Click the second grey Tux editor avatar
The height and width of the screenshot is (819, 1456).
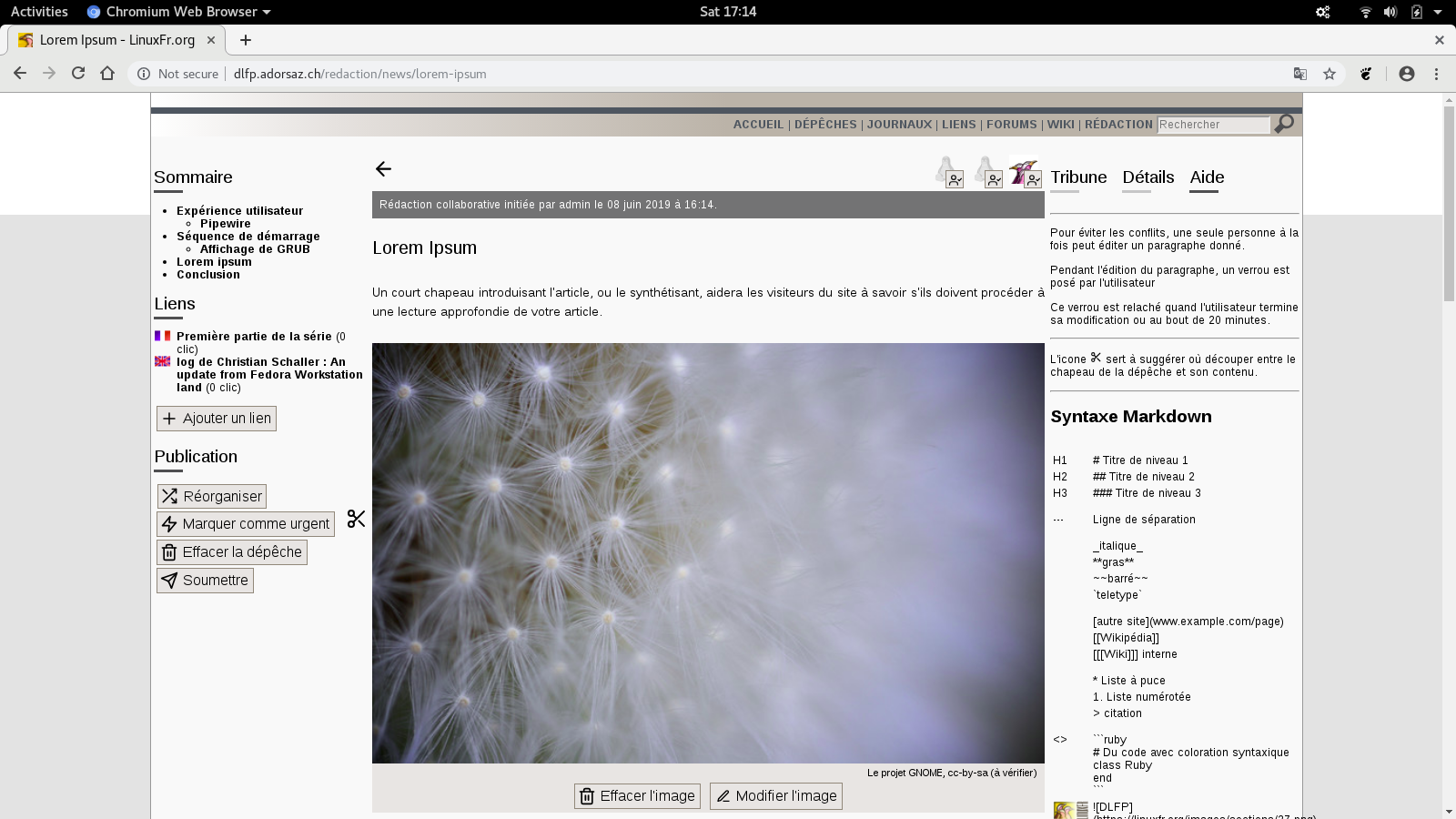[x=988, y=172]
